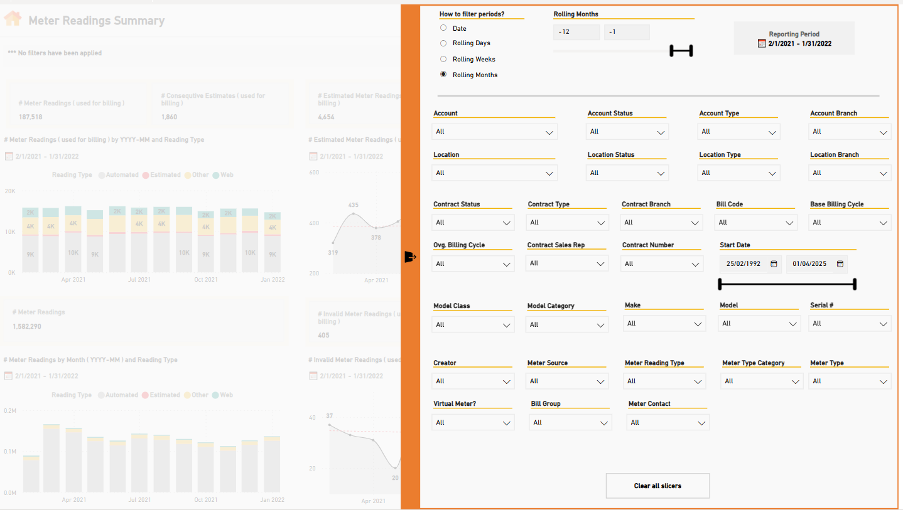Open the Bill Code dropdown
The width and height of the screenshot is (904, 510).
[x=756, y=222]
